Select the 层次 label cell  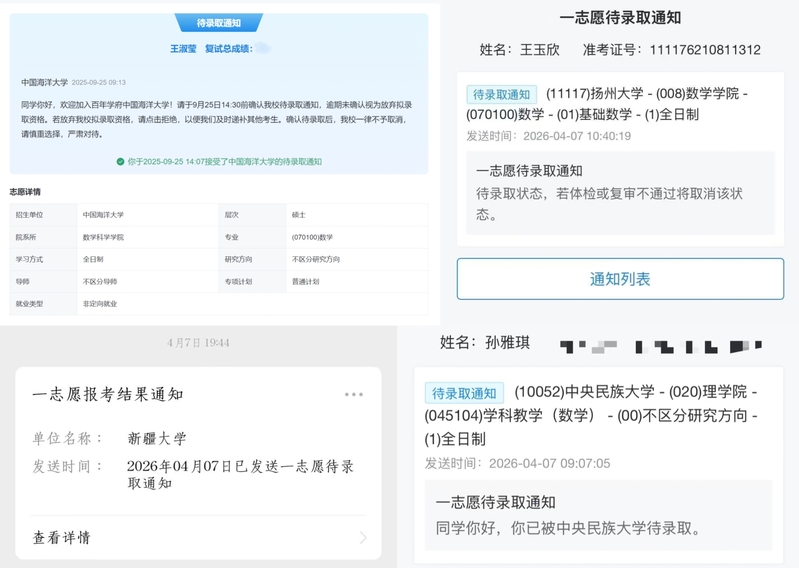pyautogui.click(x=252, y=214)
